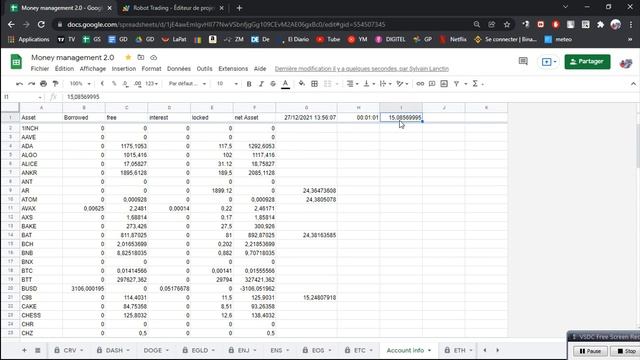Click Move document folder icon
Screen dimensions: 640x360
(141, 58)
